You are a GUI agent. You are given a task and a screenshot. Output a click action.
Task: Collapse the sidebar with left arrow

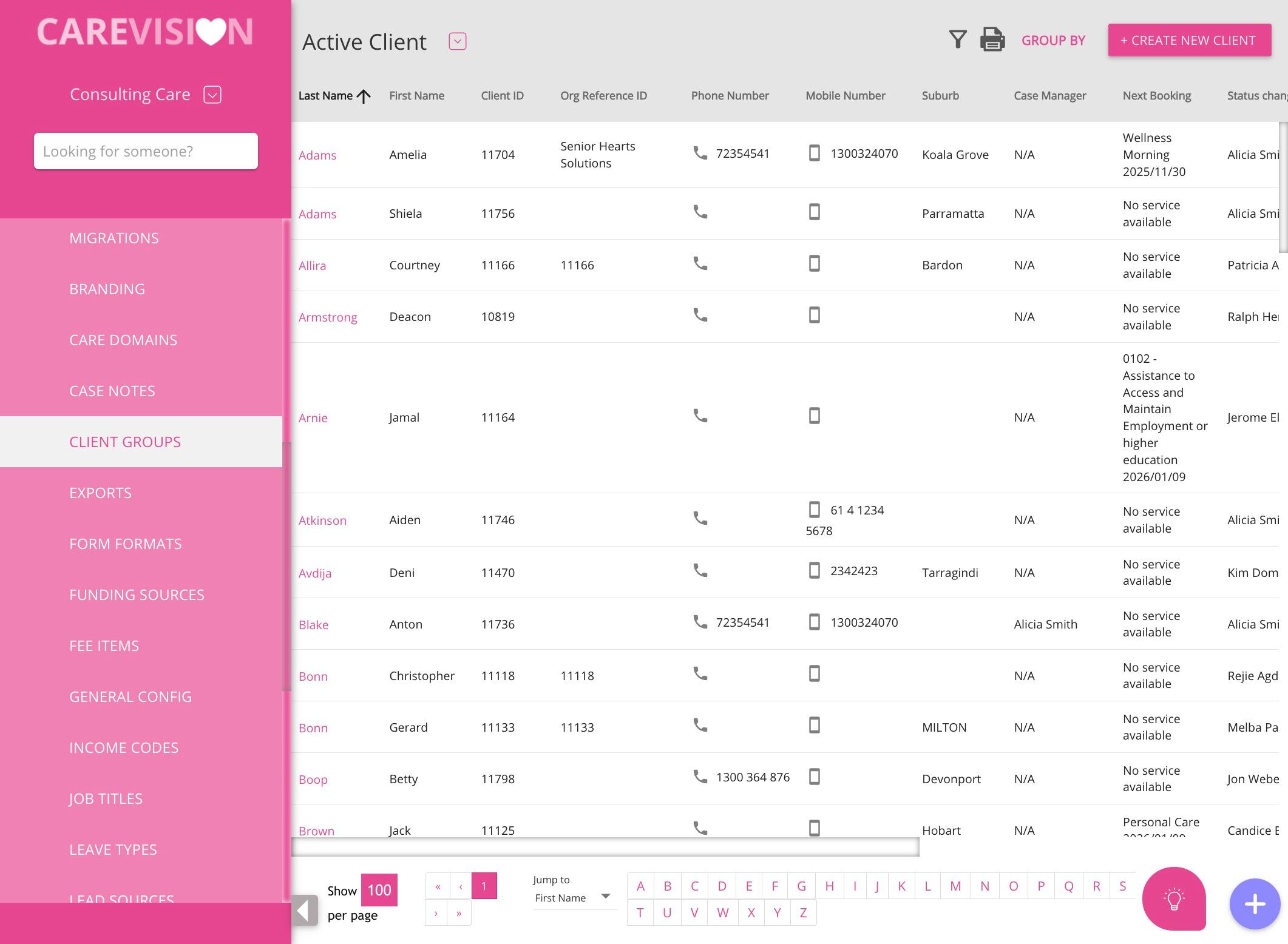click(304, 910)
